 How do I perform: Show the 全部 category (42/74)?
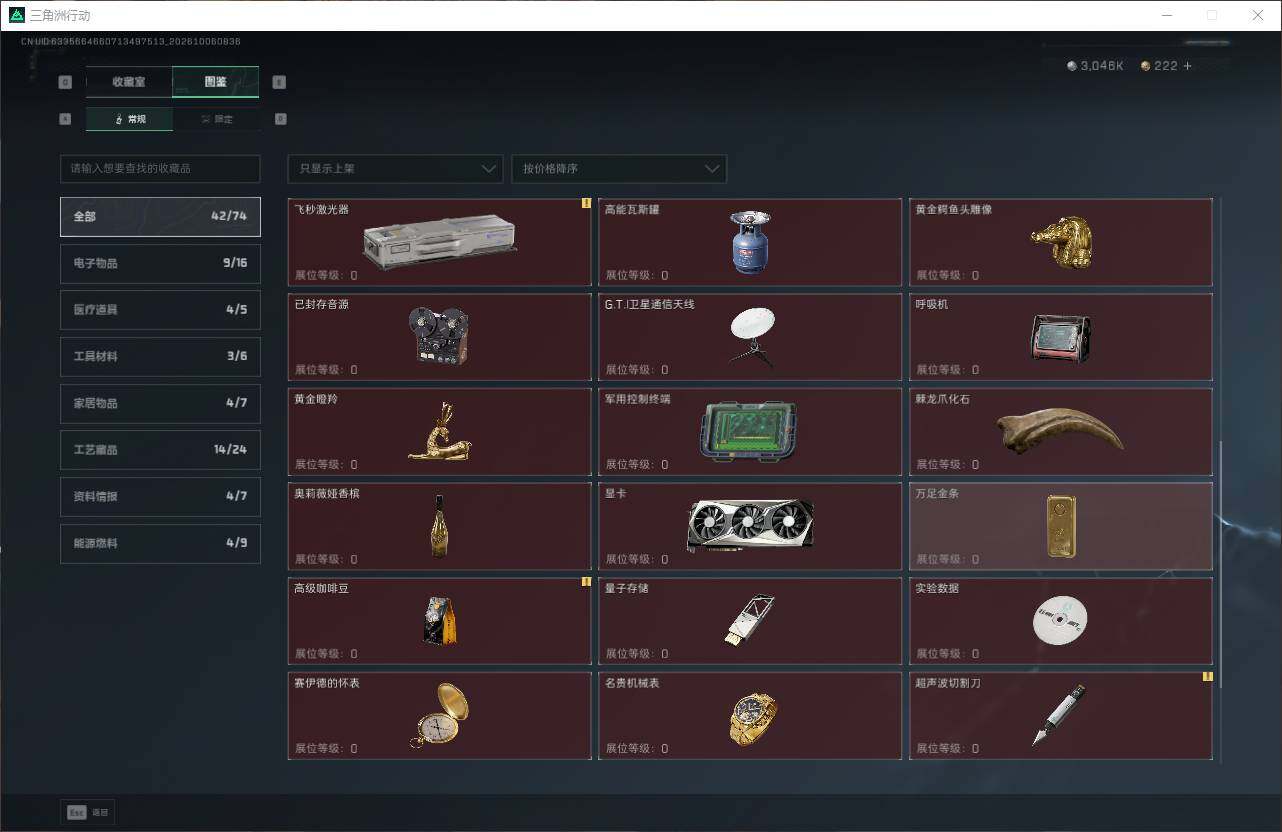tap(160, 216)
